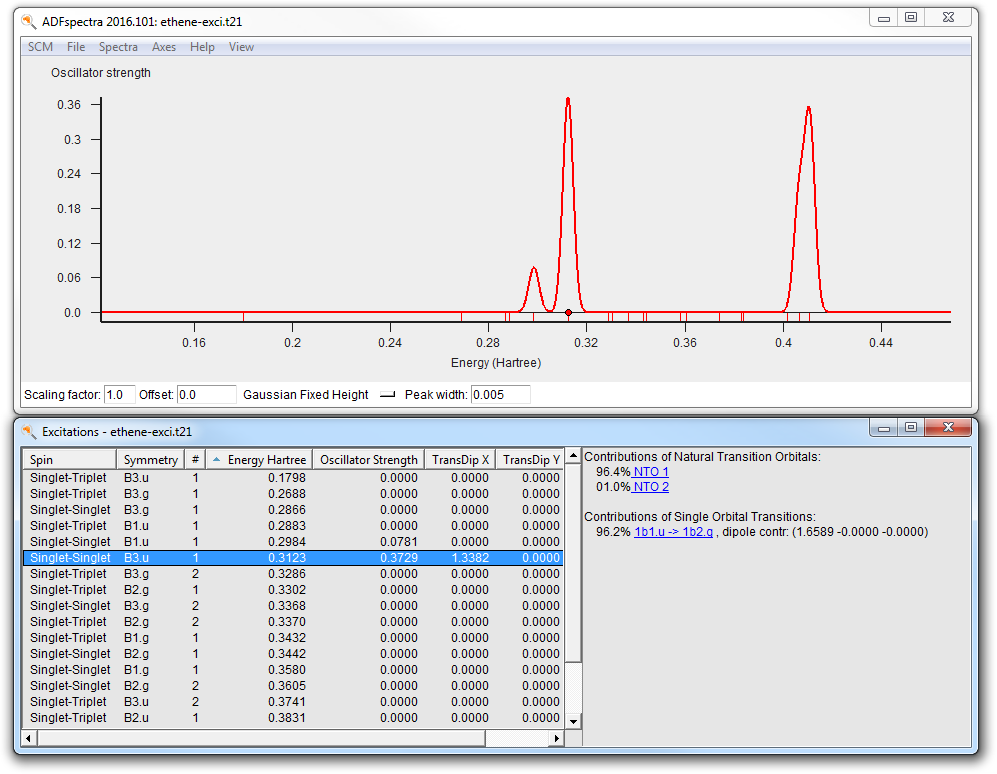
Task: Click the Offset input field
Action: coord(207,395)
